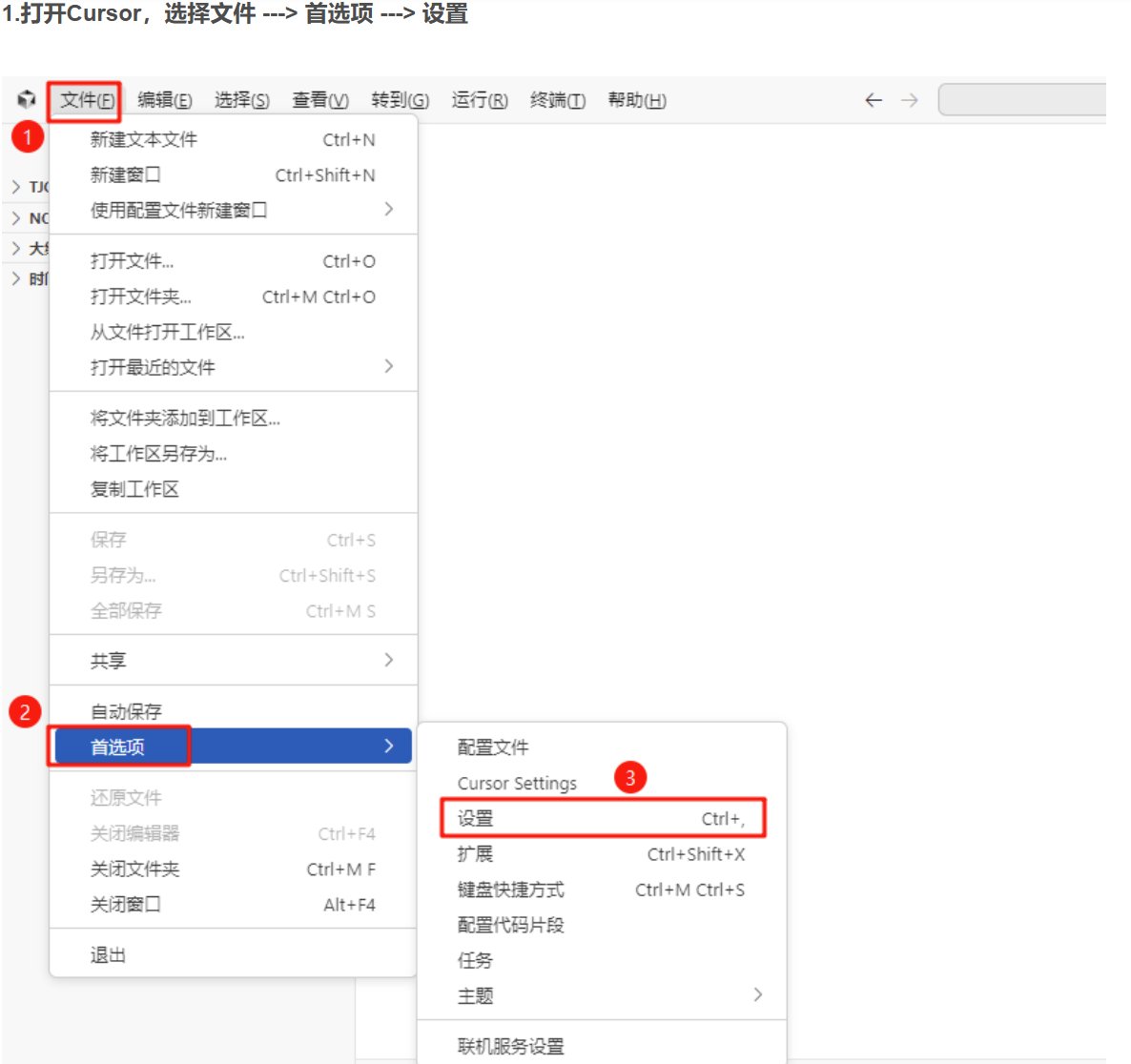Click the disabled 还原文件 entry
1131x1064 pixels.
coord(233,798)
